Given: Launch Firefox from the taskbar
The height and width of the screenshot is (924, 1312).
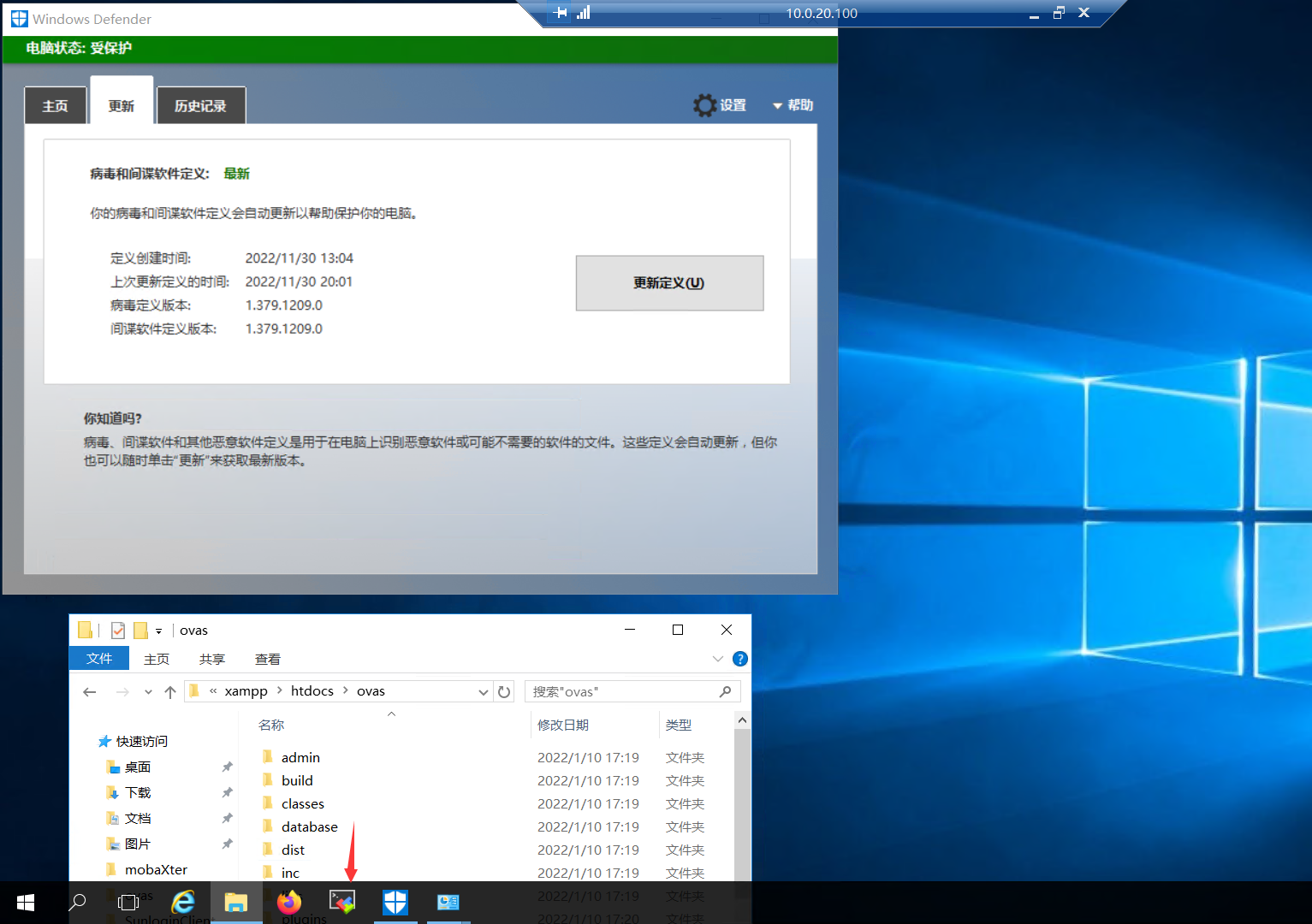Looking at the screenshot, I should [x=289, y=902].
